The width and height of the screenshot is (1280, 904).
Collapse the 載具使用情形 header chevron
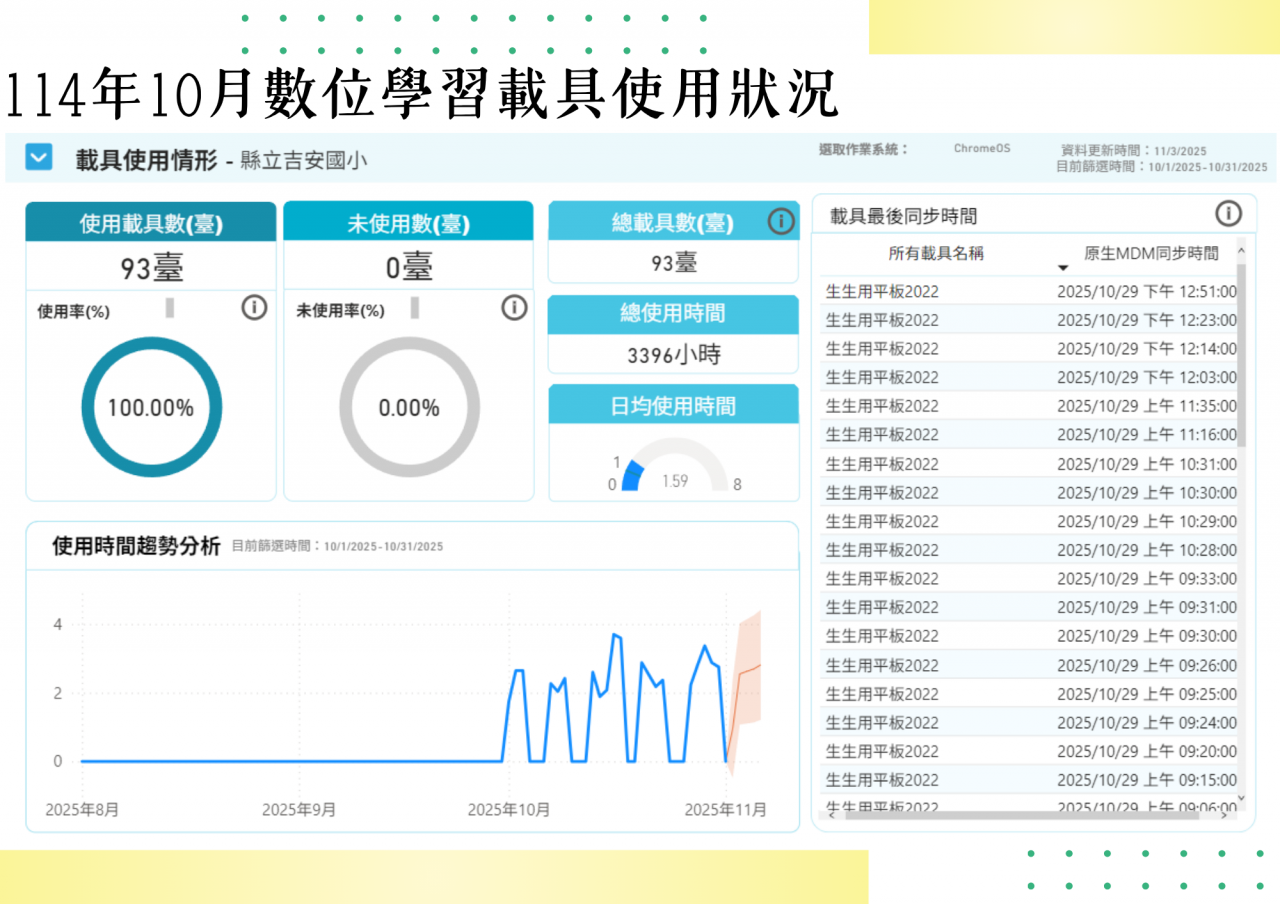click(39, 158)
